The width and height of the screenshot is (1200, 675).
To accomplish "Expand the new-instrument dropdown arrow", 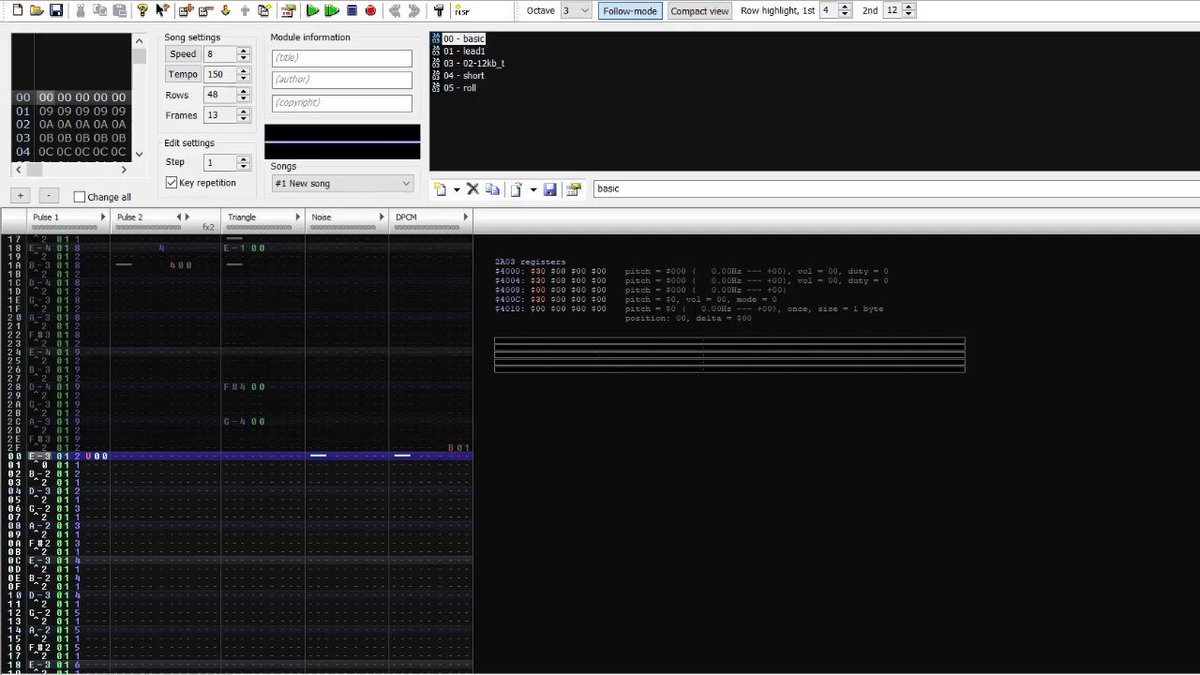I will pos(457,189).
